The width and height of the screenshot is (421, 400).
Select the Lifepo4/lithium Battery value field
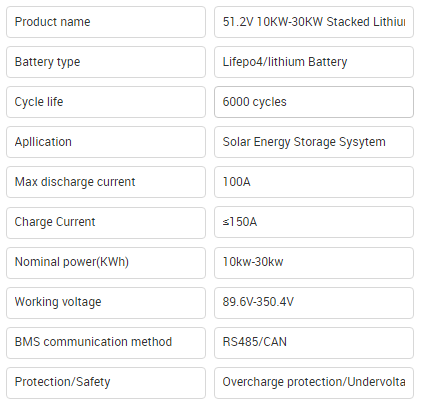click(x=314, y=62)
